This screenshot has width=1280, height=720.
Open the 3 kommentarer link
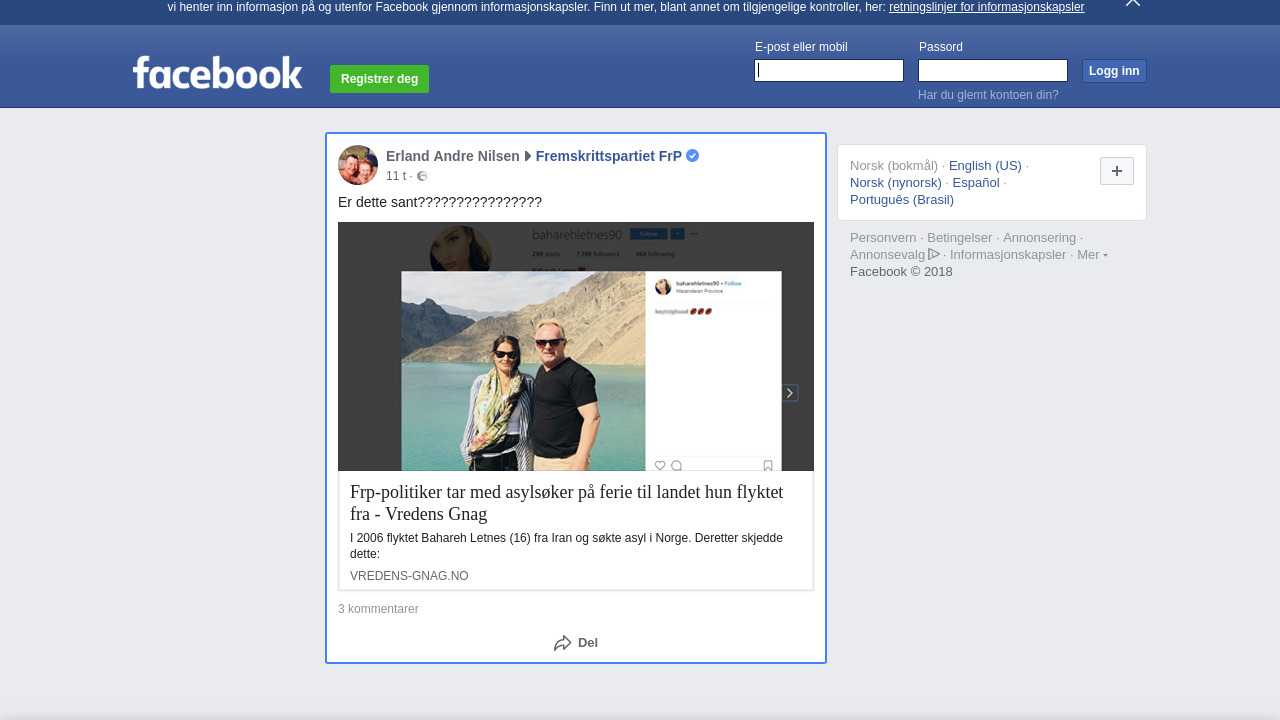click(x=378, y=609)
